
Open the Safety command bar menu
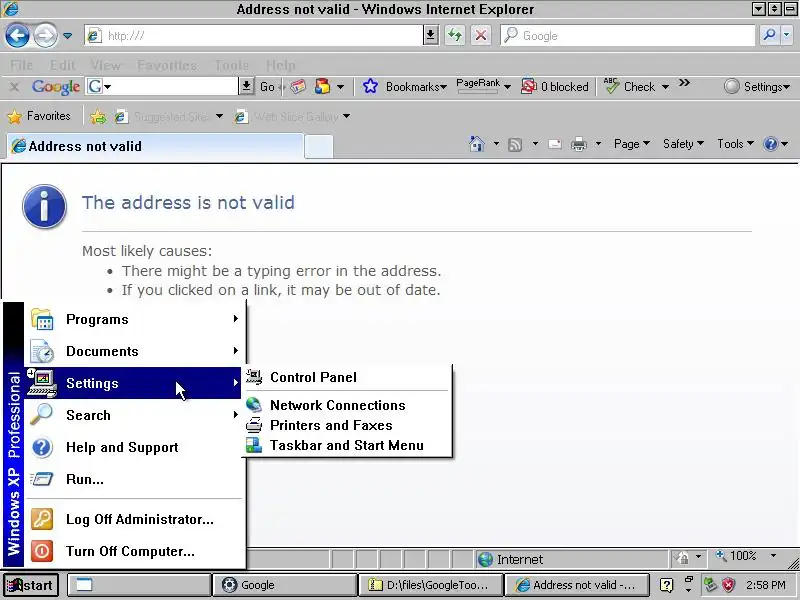683,144
